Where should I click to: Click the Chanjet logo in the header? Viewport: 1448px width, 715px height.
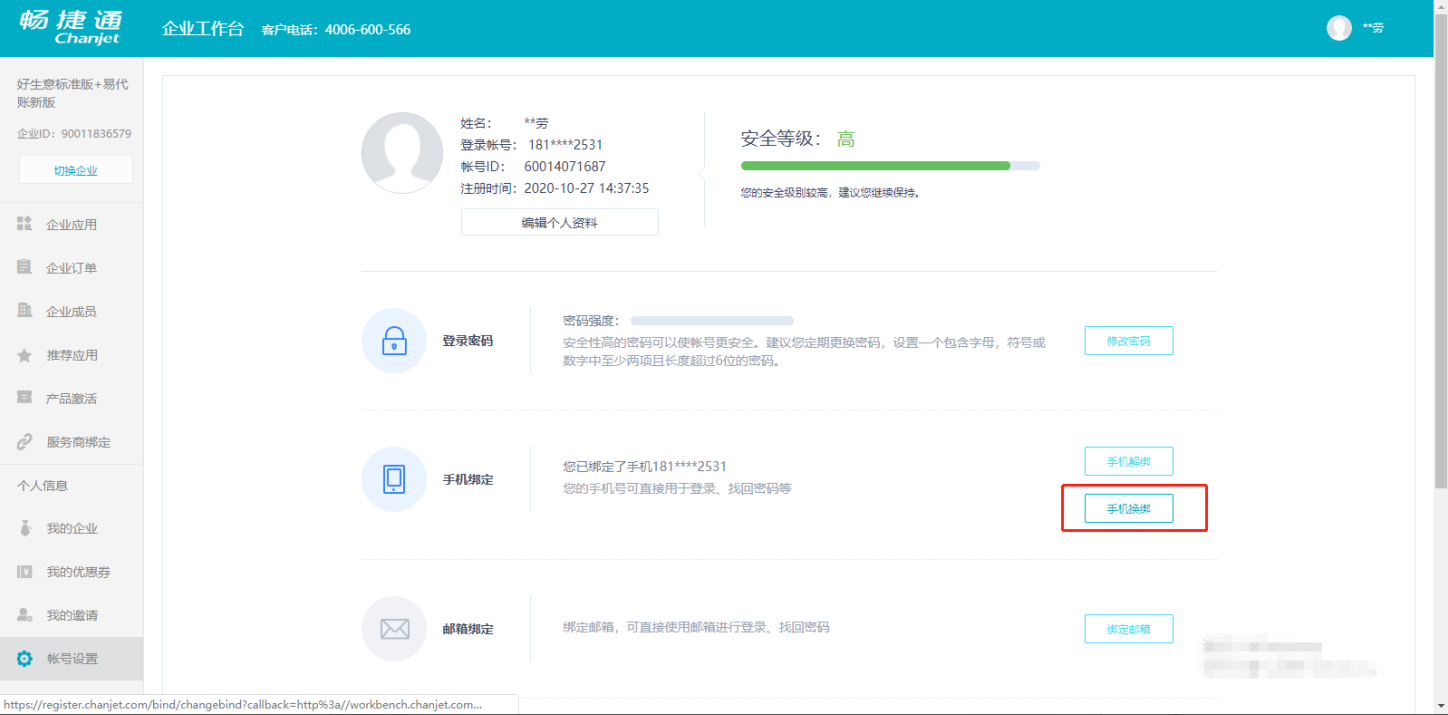[71, 27]
